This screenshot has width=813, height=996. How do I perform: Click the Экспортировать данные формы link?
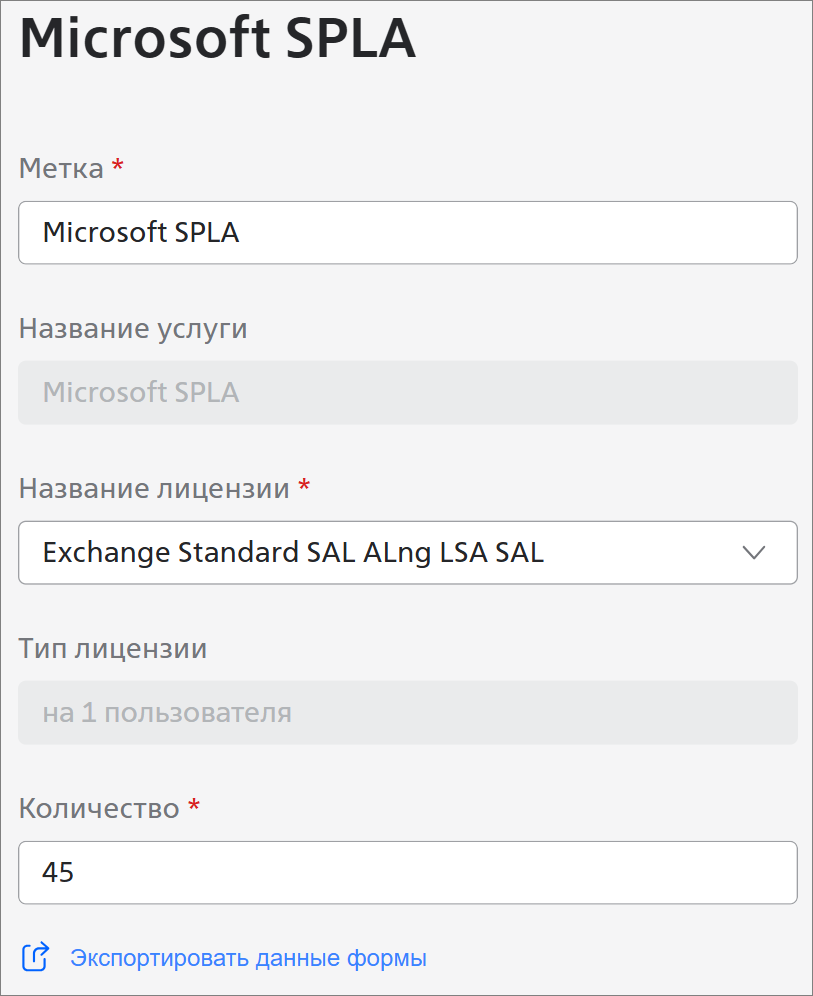(x=248, y=958)
